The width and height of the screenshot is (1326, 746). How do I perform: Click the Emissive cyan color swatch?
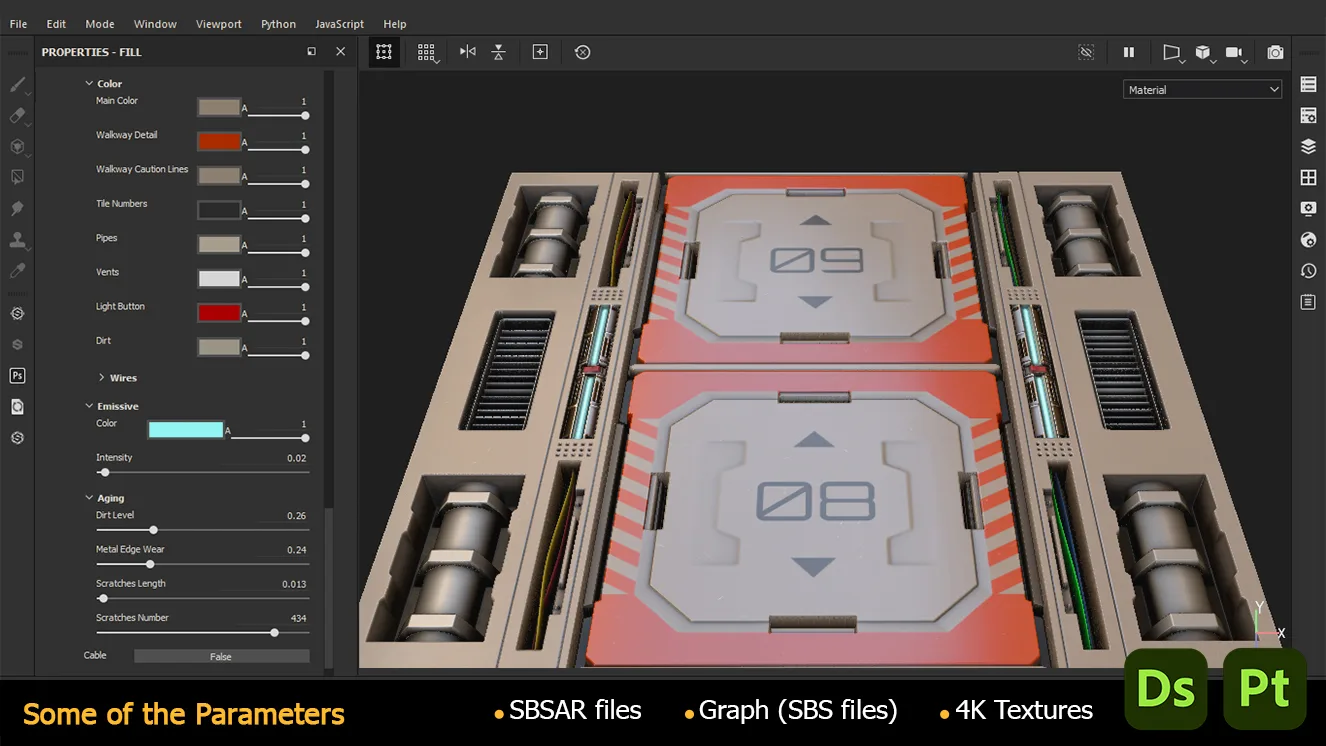point(185,430)
